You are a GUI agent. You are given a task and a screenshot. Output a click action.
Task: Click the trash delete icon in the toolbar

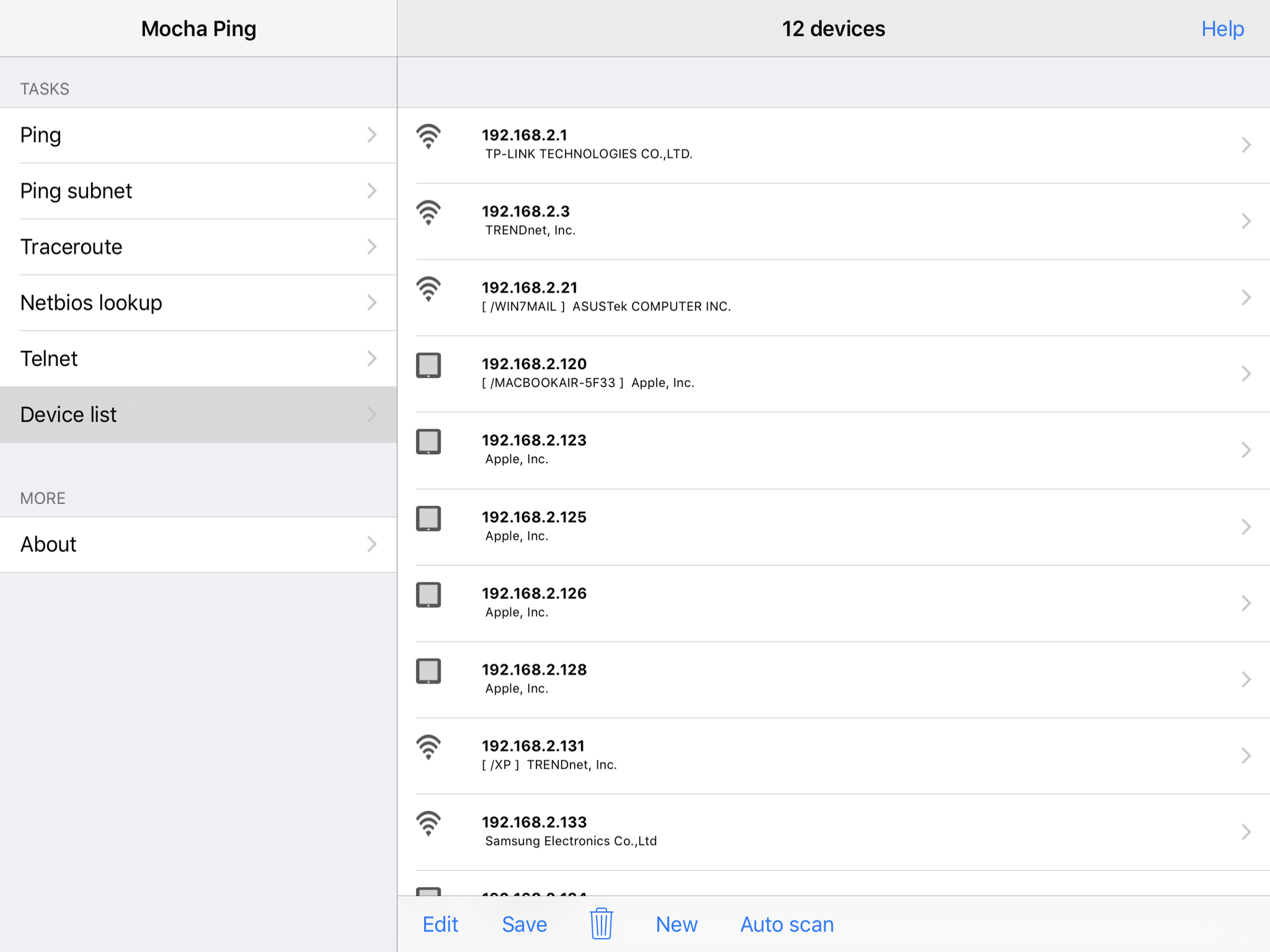point(601,924)
